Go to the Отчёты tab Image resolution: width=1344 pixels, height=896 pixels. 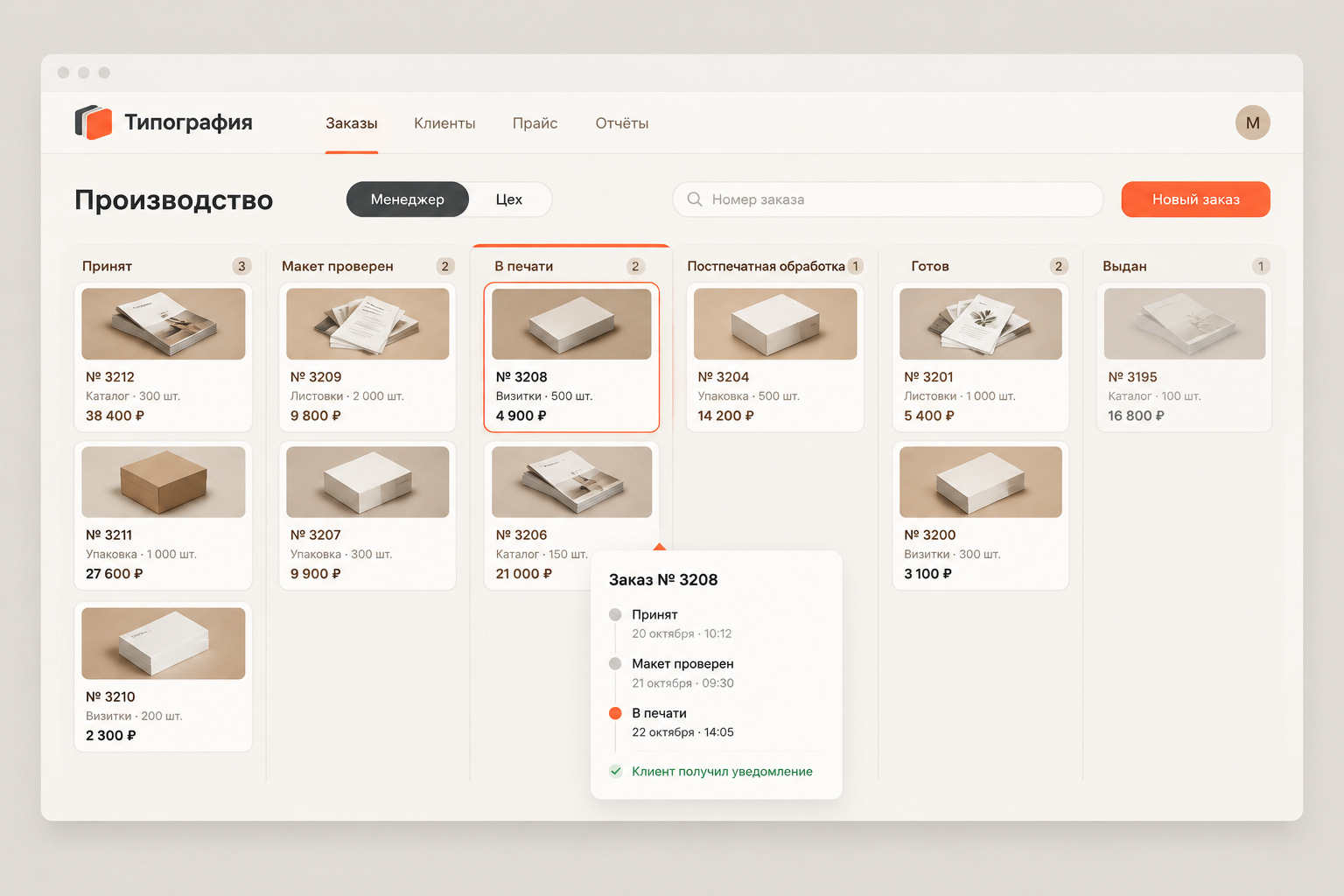622,123
